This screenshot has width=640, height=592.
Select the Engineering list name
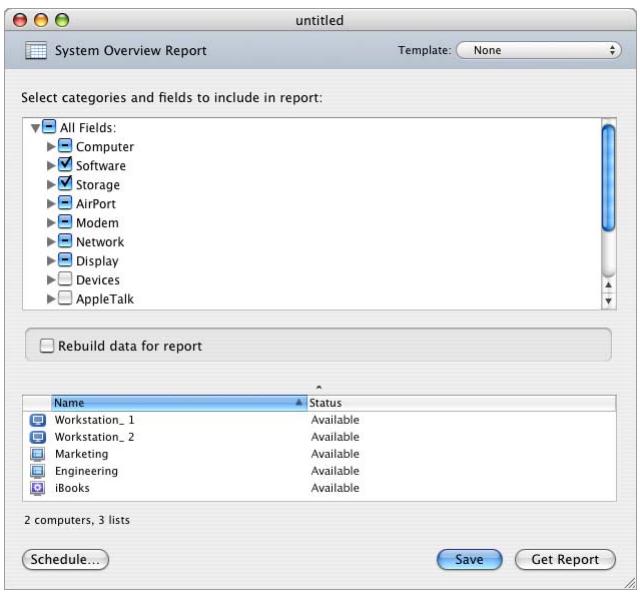point(86,471)
